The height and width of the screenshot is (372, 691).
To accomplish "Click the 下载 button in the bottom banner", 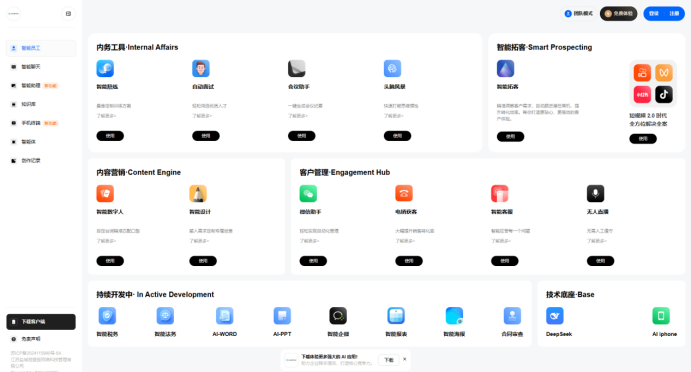I will (x=389, y=360).
